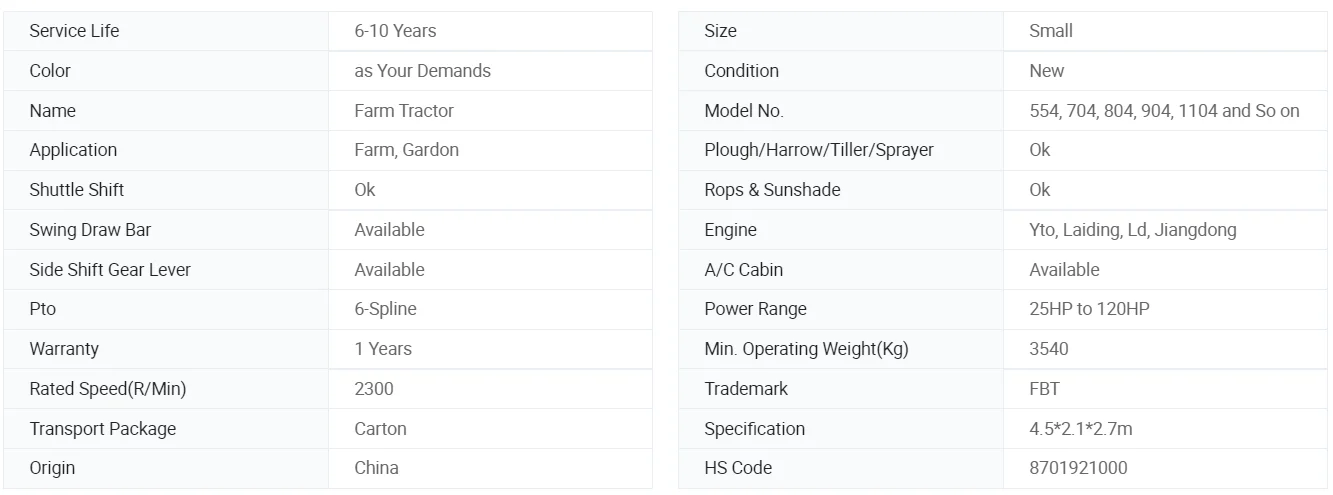The image size is (1333, 495).
Task: Click the Model No. value list
Action: click(1164, 111)
